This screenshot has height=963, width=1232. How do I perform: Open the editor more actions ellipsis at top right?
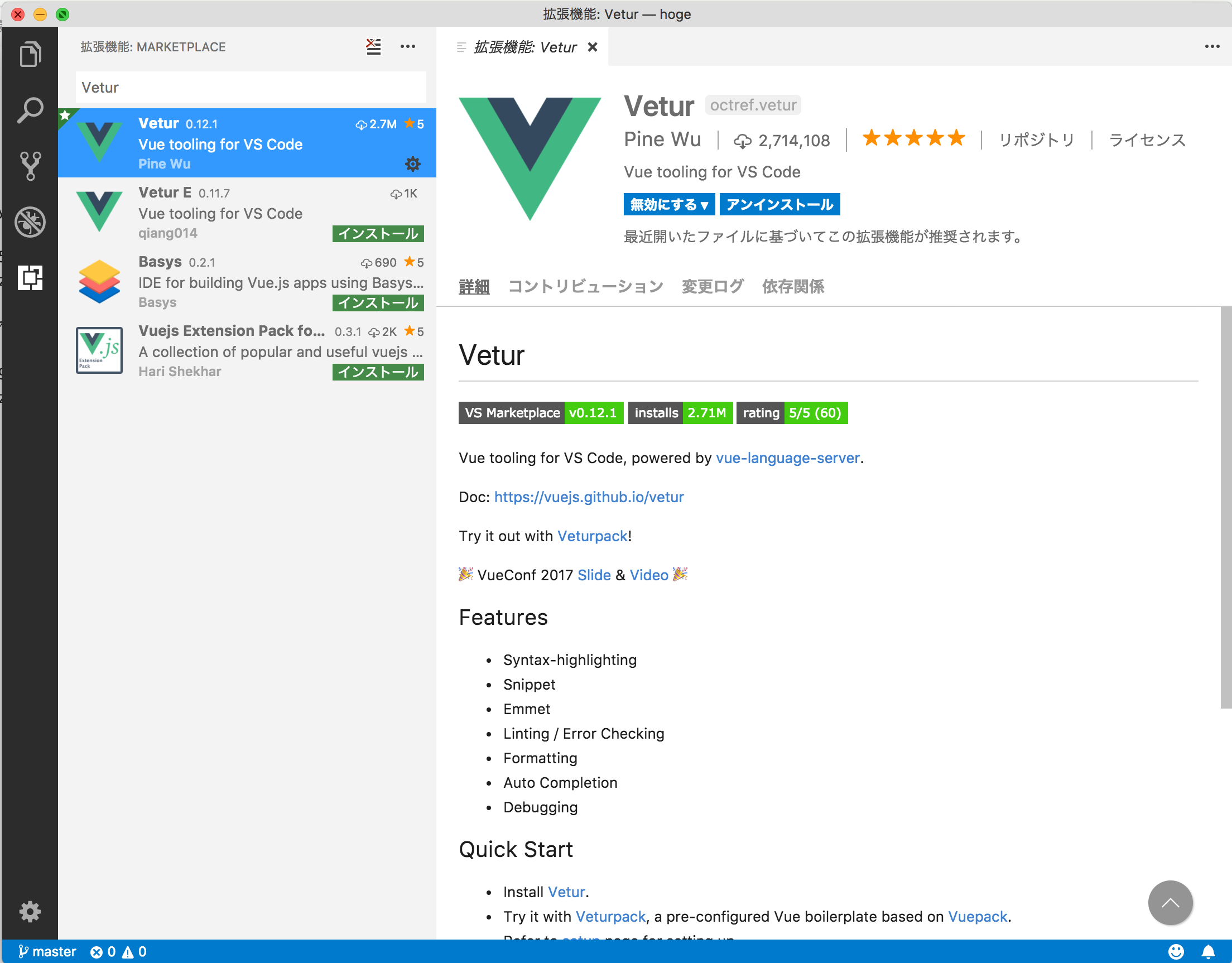[x=1212, y=47]
